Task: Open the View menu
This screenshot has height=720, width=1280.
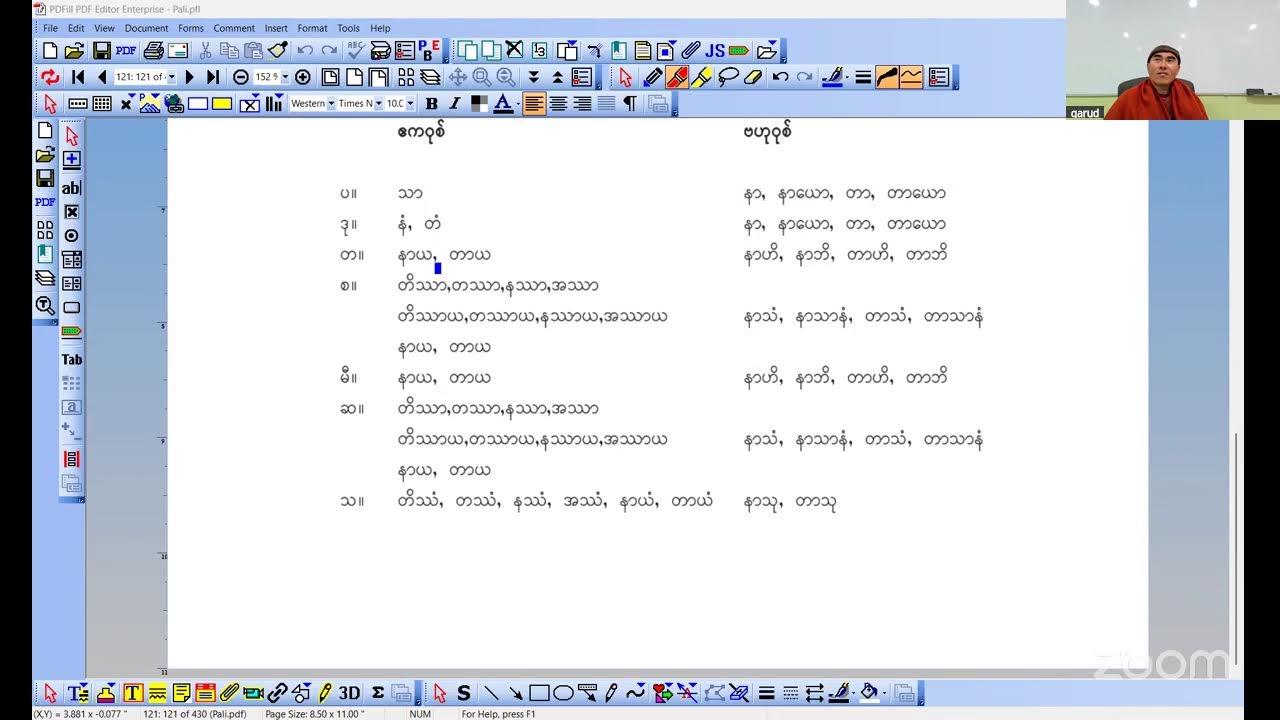Action: click(104, 28)
